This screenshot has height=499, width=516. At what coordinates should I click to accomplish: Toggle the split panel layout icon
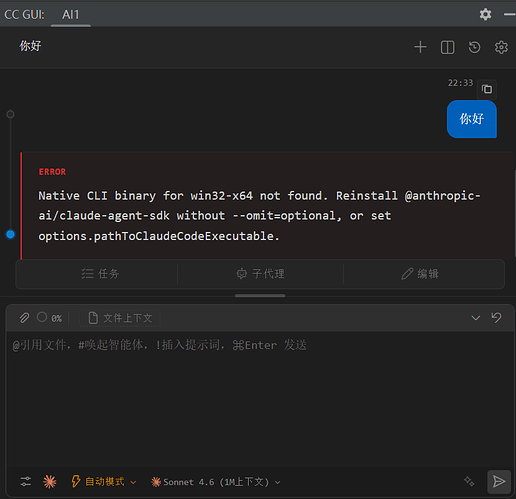(x=447, y=47)
